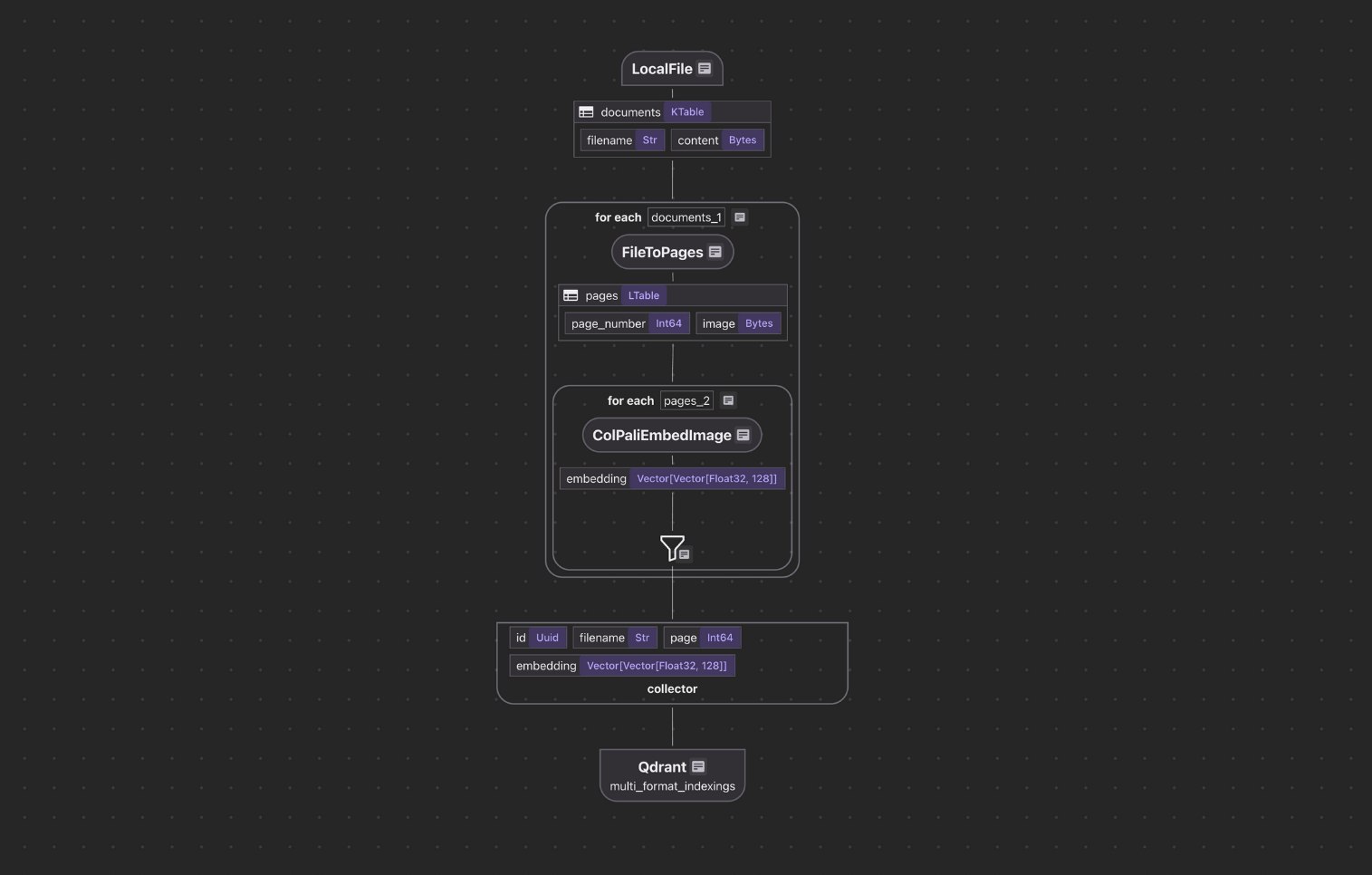
Task: Click the KTable type badge
Action: [687, 112]
